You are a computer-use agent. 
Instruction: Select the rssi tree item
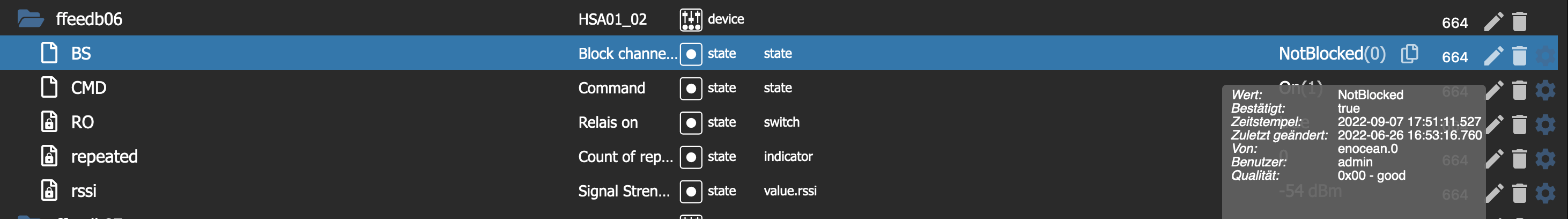pyautogui.click(x=84, y=191)
